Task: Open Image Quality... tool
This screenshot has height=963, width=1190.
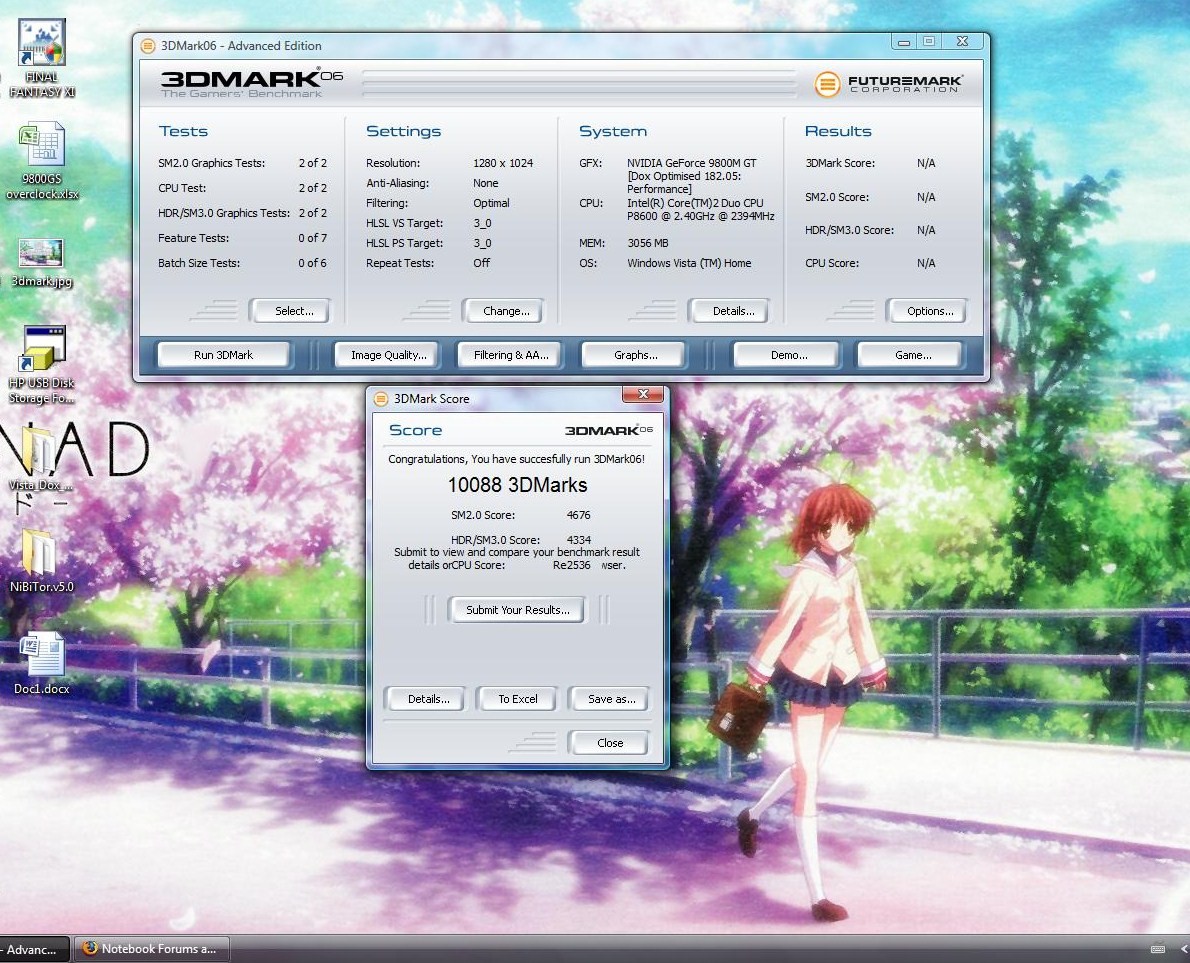Action: pyautogui.click(x=388, y=355)
